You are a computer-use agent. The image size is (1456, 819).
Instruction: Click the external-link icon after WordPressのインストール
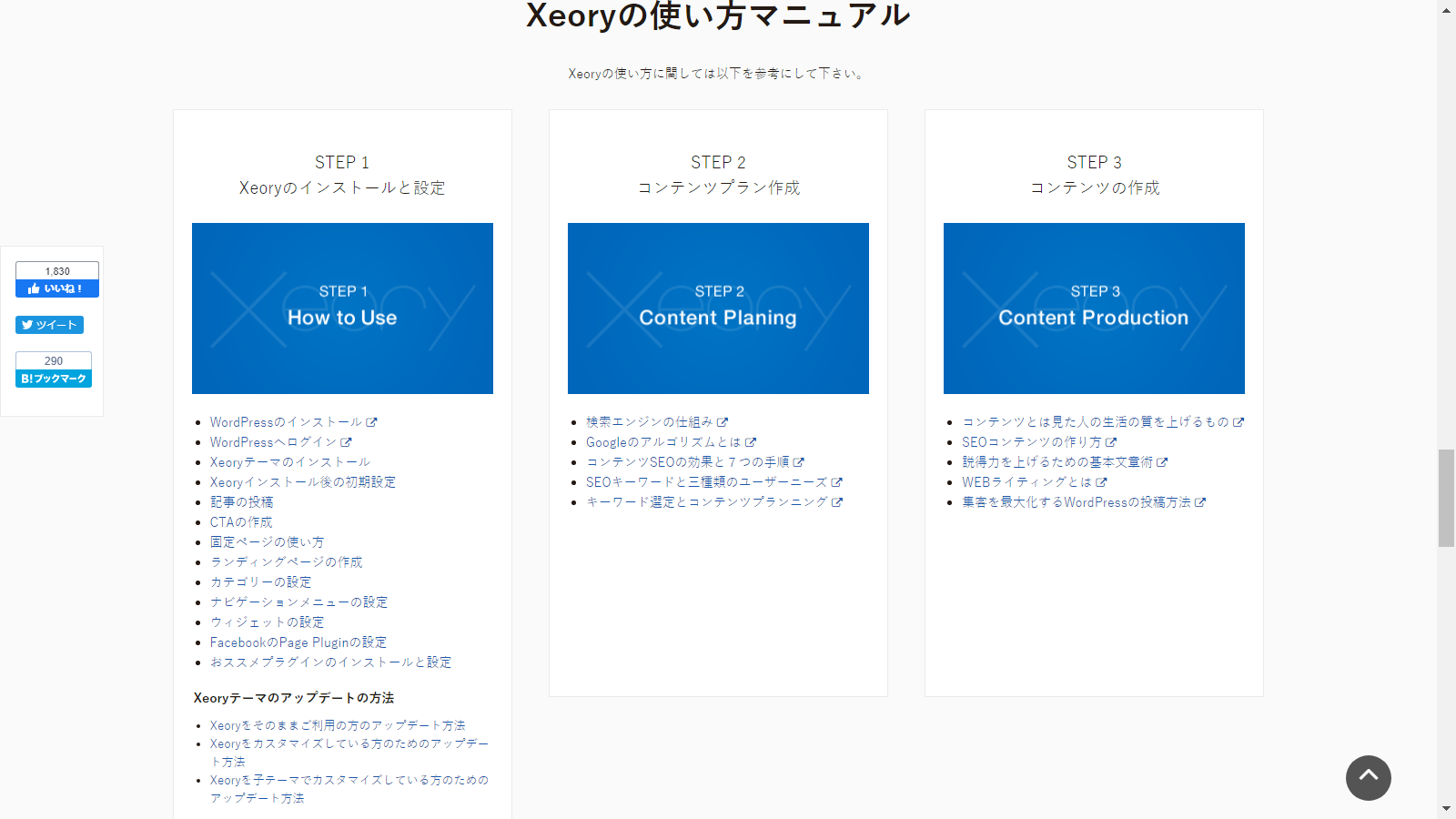point(371,422)
